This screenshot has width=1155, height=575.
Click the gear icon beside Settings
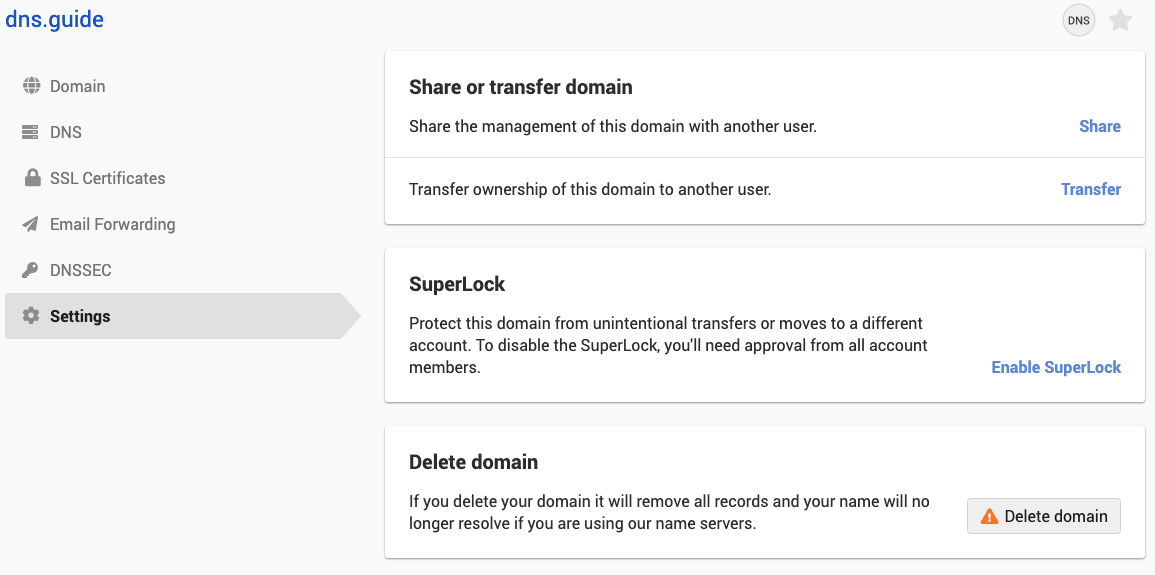pos(31,316)
